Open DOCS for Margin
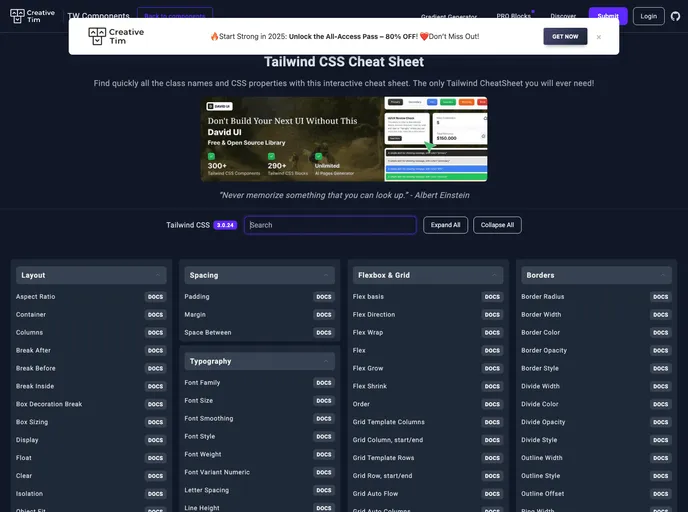The image size is (688, 512). click(324, 315)
